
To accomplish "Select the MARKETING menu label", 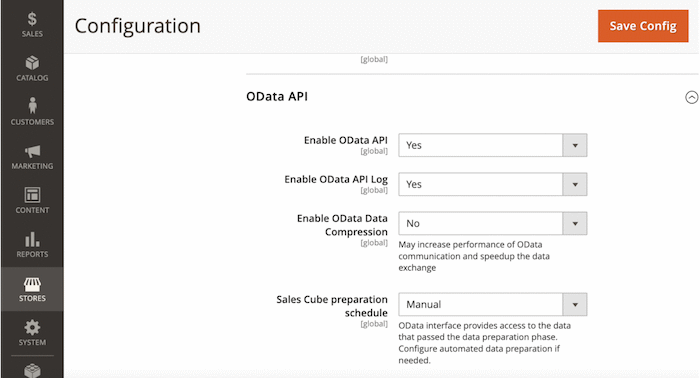I will 32,166.
